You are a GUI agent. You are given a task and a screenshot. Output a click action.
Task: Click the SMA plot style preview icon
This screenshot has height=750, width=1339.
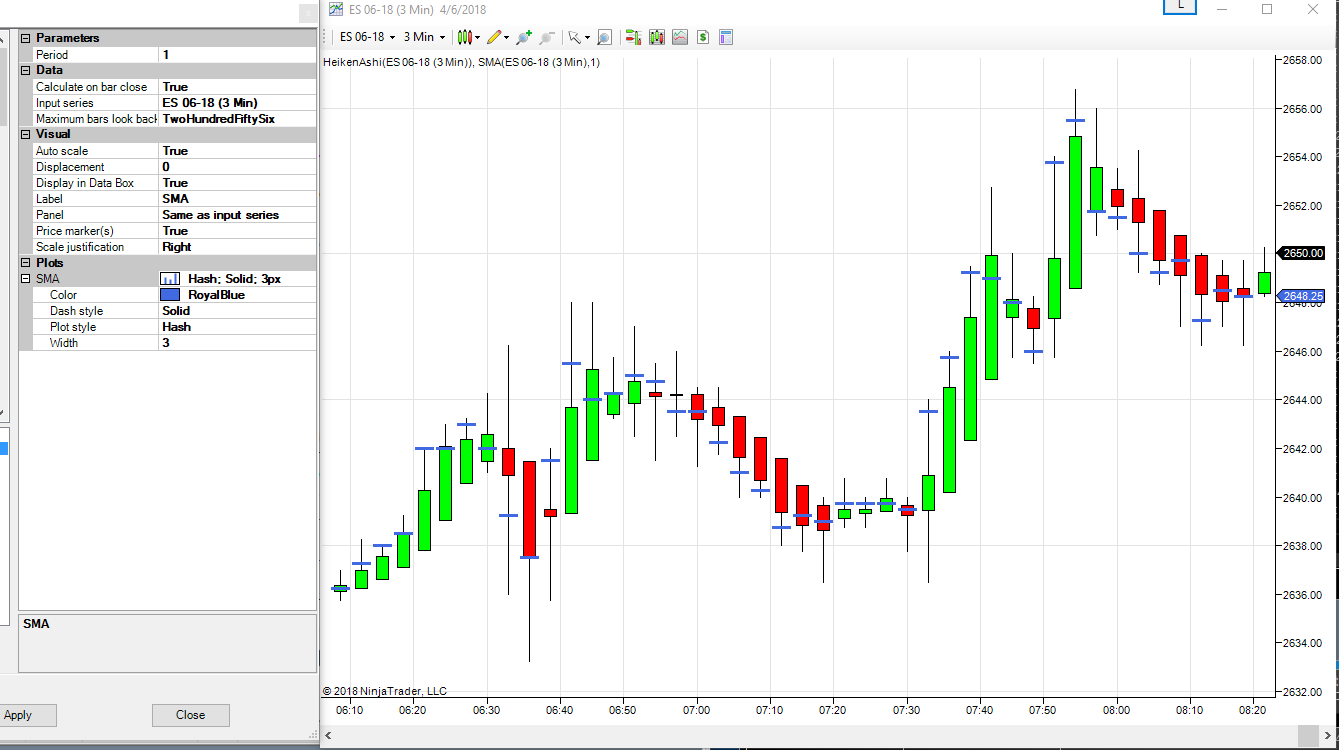[170, 279]
